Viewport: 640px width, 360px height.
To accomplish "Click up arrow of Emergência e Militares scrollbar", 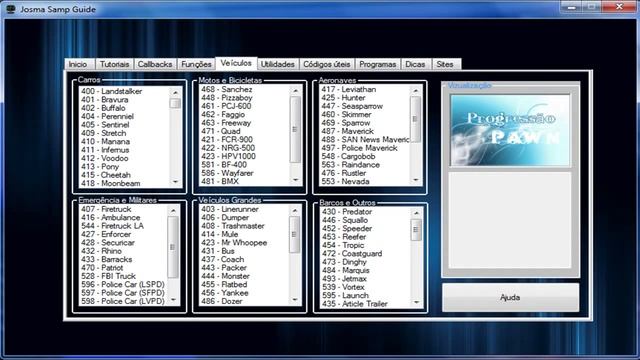I will tap(173, 211).
